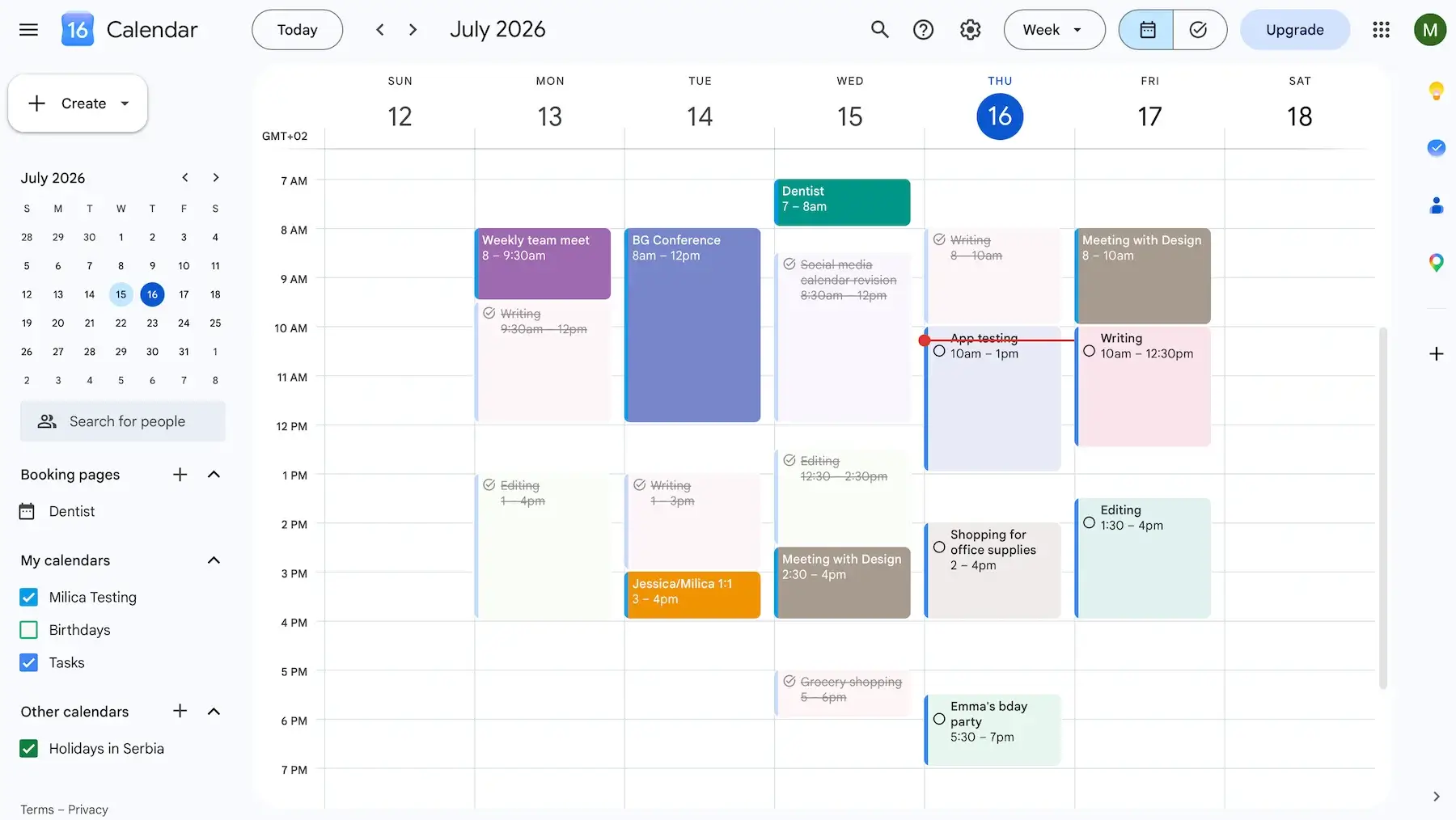This screenshot has width=1456, height=820.
Task: Mark Friday Editing task complete
Action: coord(1089,522)
